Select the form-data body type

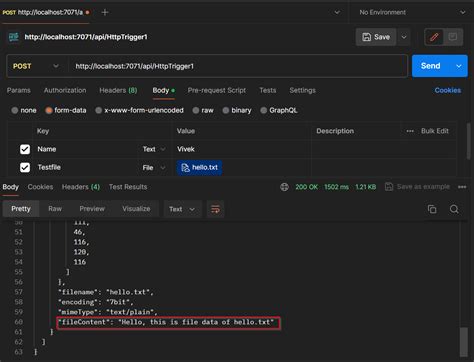(x=49, y=110)
